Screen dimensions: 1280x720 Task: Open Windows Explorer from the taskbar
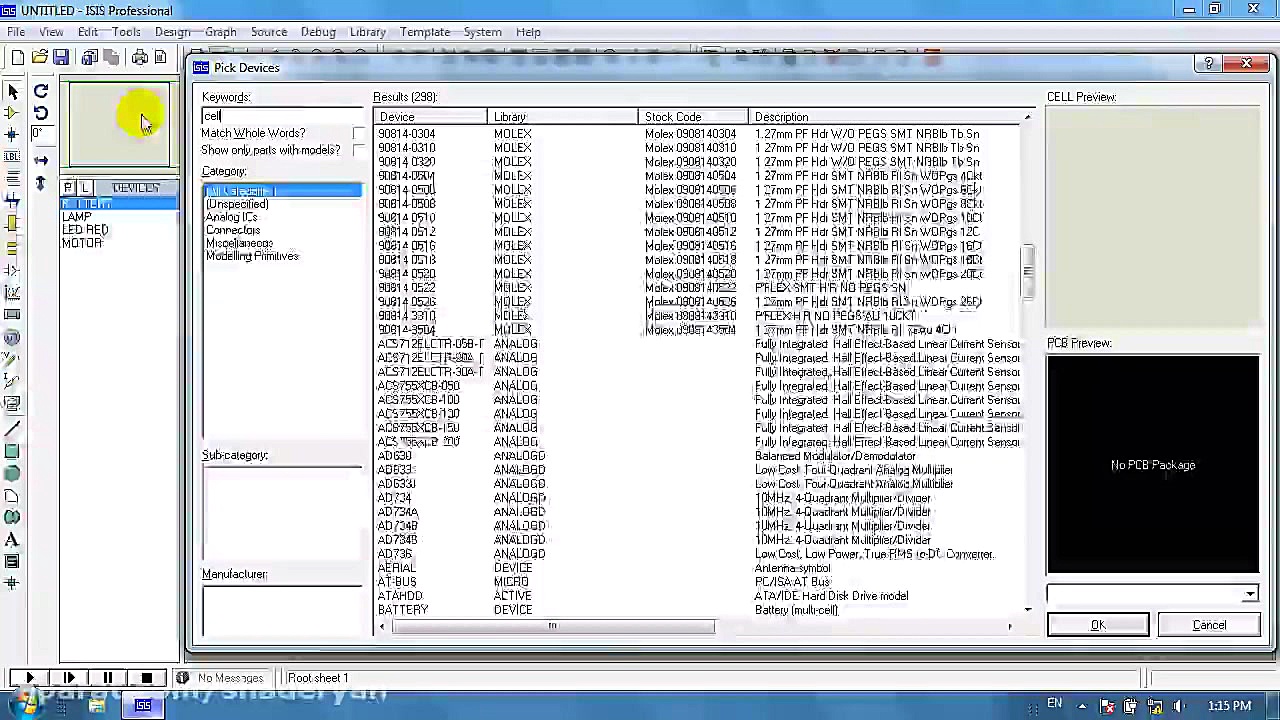[x=97, y=706]
